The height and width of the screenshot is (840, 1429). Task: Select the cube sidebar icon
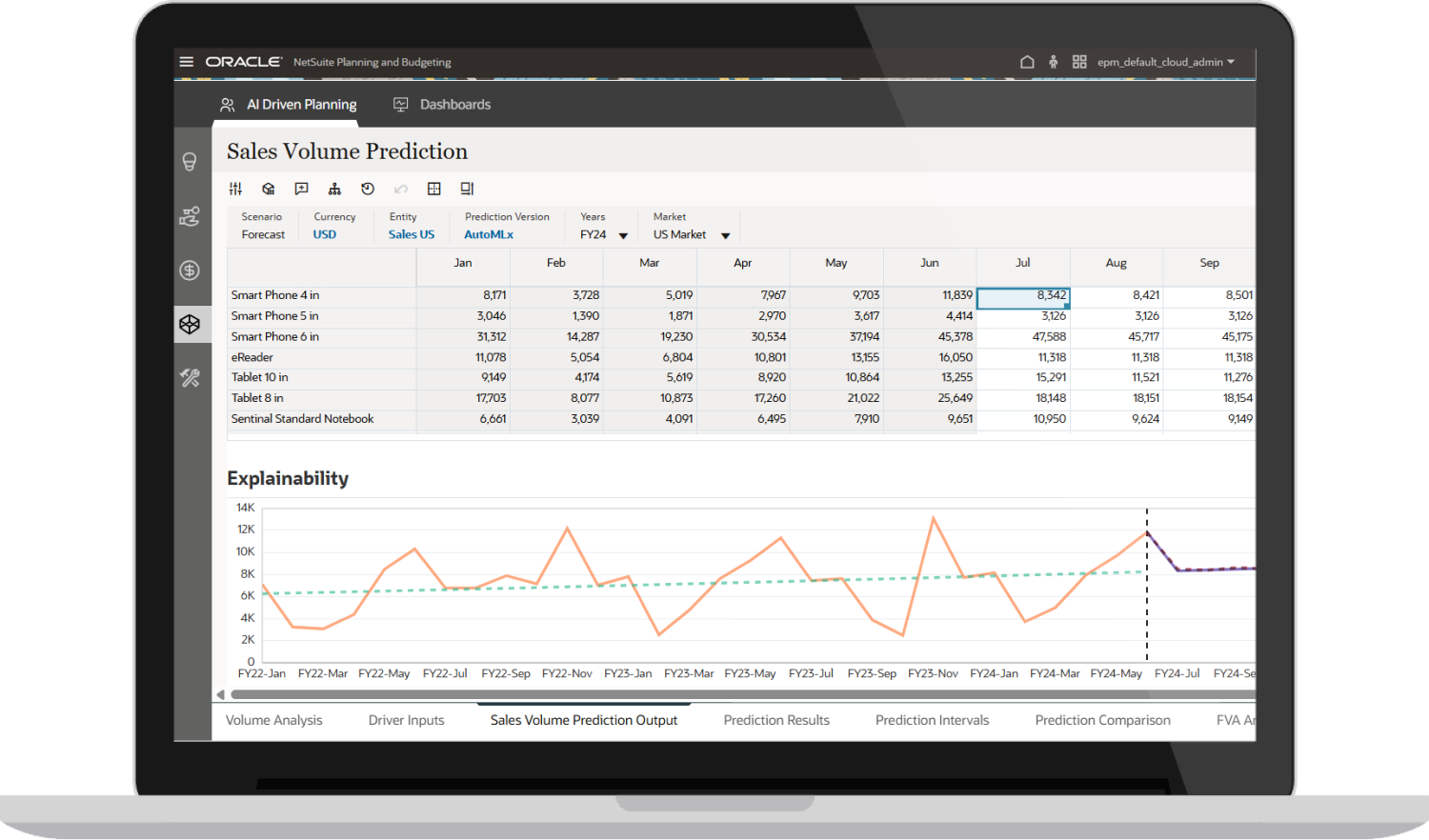tap(190, 324)
